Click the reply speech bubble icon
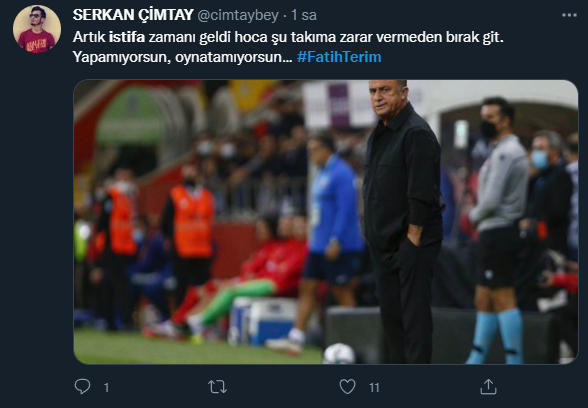 pyautogui.click(x=82, y=386)
